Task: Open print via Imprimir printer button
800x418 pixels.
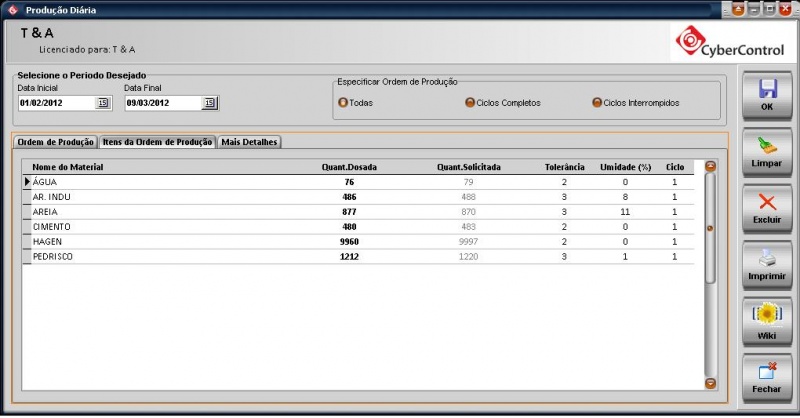Action: click(x=767, y=263)
